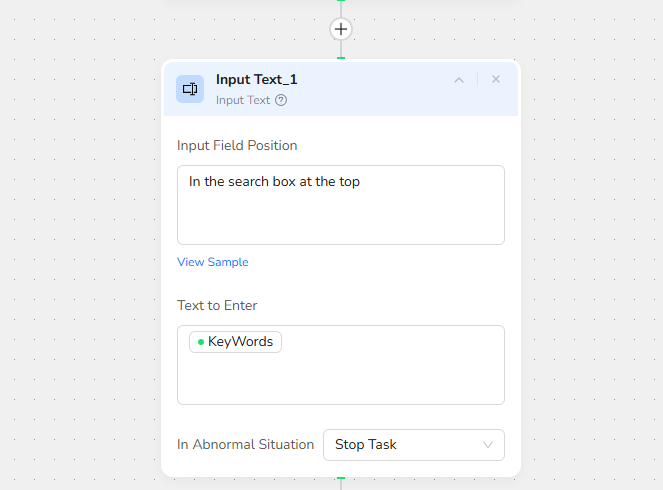Screen dimensions: 663x490
Task: Click the plus button above the node
Action: pyautogui.click(x=341, y=29)
